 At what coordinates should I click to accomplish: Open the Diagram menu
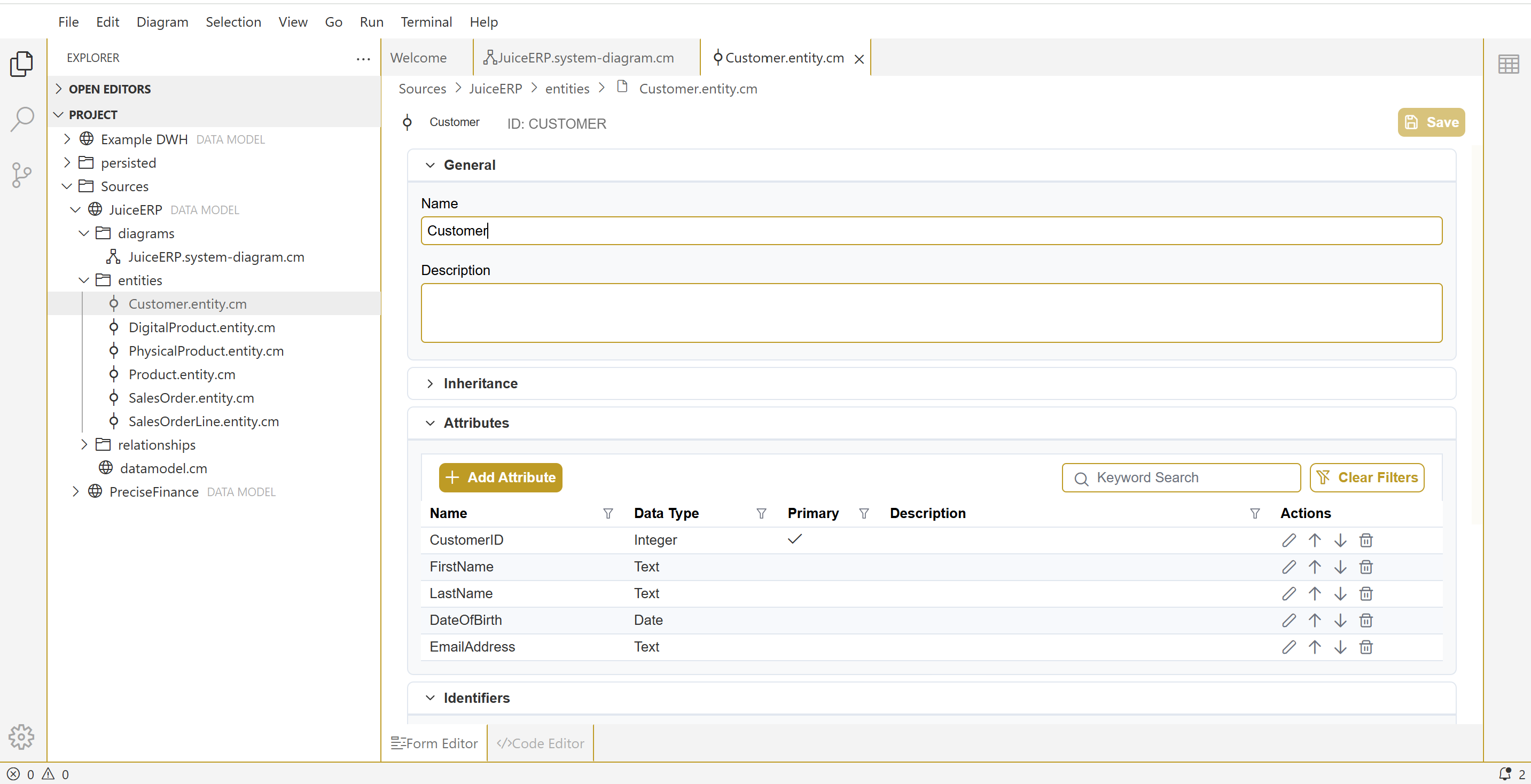click(x=162, y=22)
